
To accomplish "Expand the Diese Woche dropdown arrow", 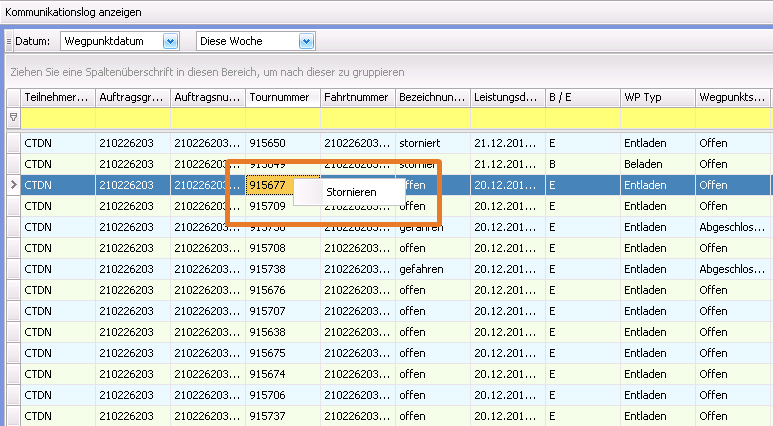I will pyautogui.click(x=306, y=41).
